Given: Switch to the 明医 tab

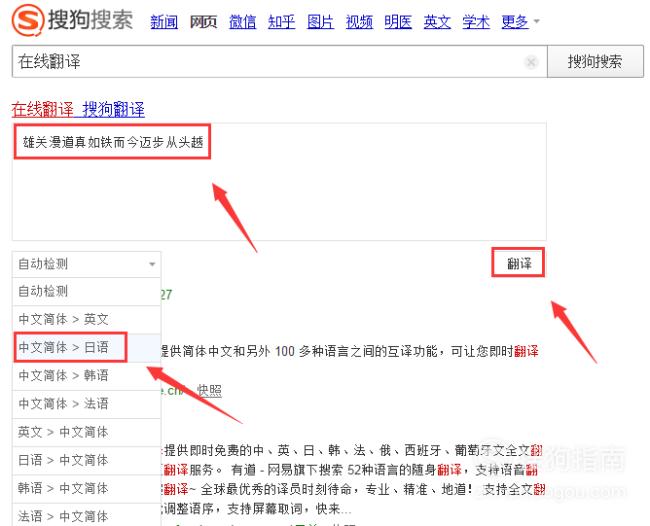Looking at the screenshot, I should (x=398, y=22).
